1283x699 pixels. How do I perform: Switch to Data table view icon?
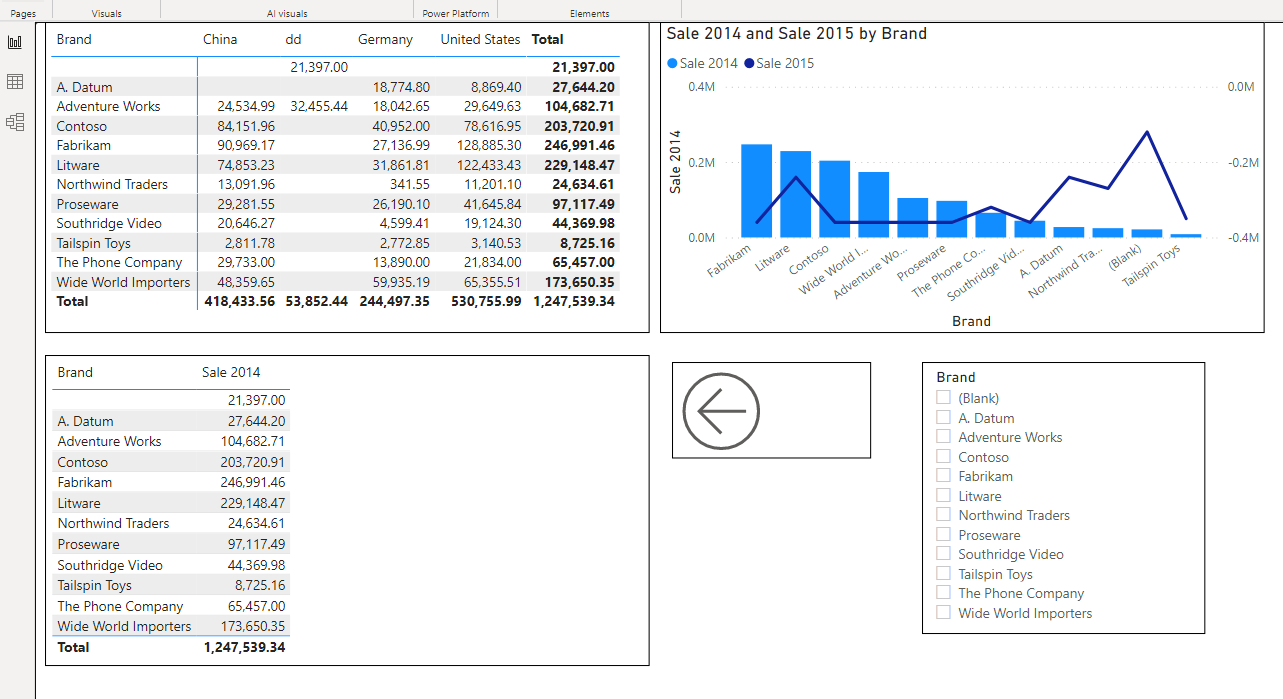[x=15, y=82]
